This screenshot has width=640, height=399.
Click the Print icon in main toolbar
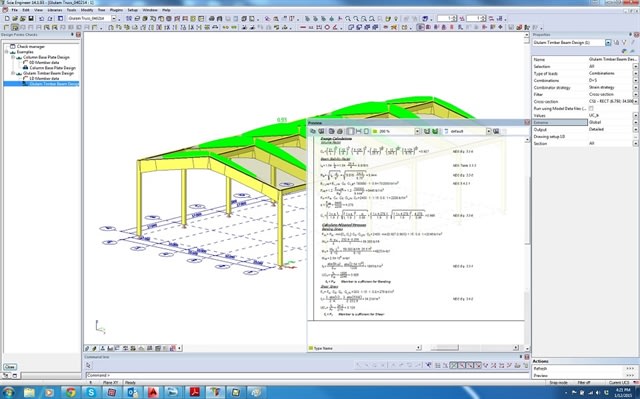tap(212, 19)
